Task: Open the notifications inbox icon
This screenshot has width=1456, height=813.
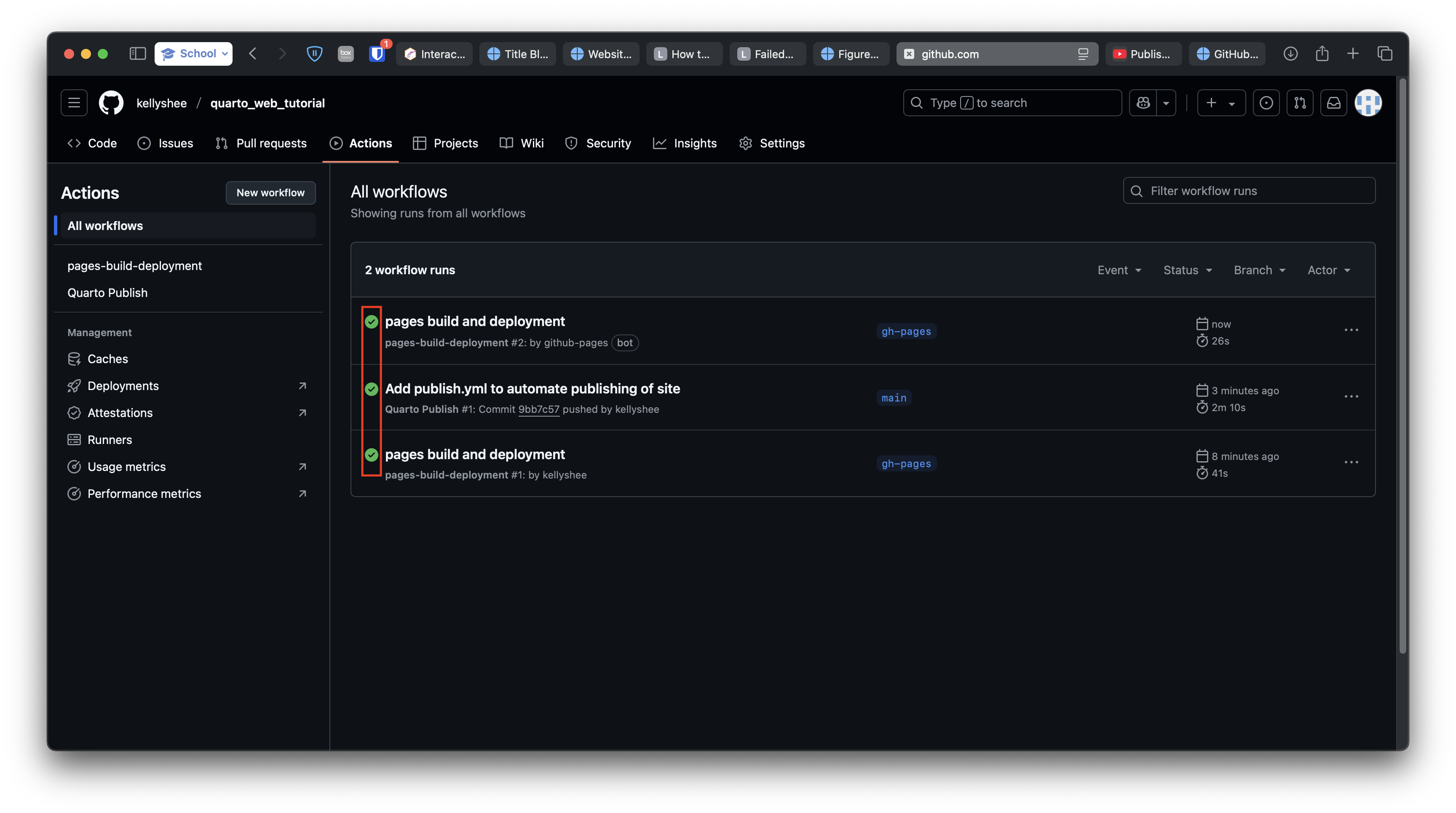Action: click(1334, 103)
